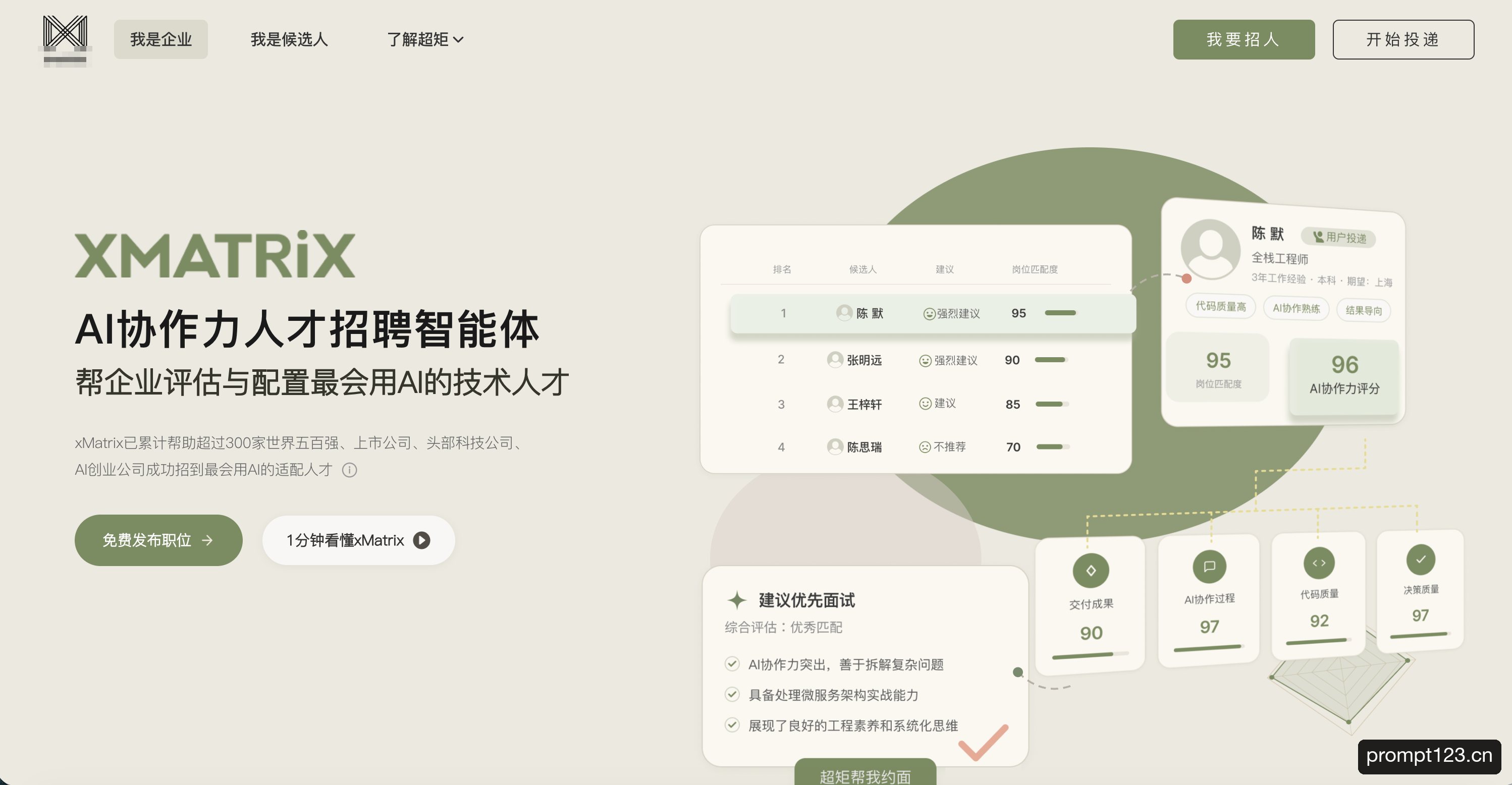Click the sparkle icon beside 建议优先面试

[x=737, y=600]
